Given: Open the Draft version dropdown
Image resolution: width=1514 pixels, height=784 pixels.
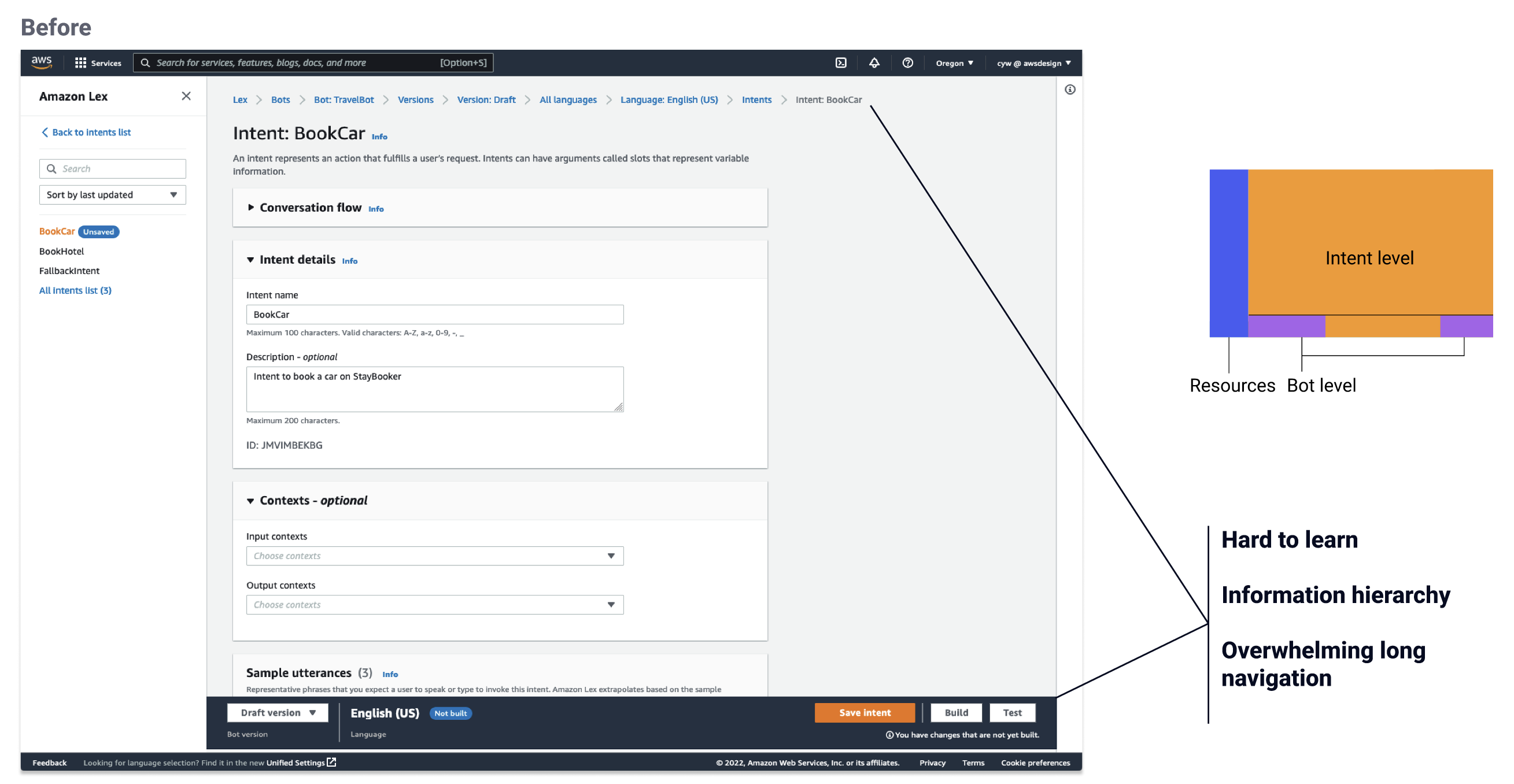Looking at the screenshot, I should click(x=278, y=712).
